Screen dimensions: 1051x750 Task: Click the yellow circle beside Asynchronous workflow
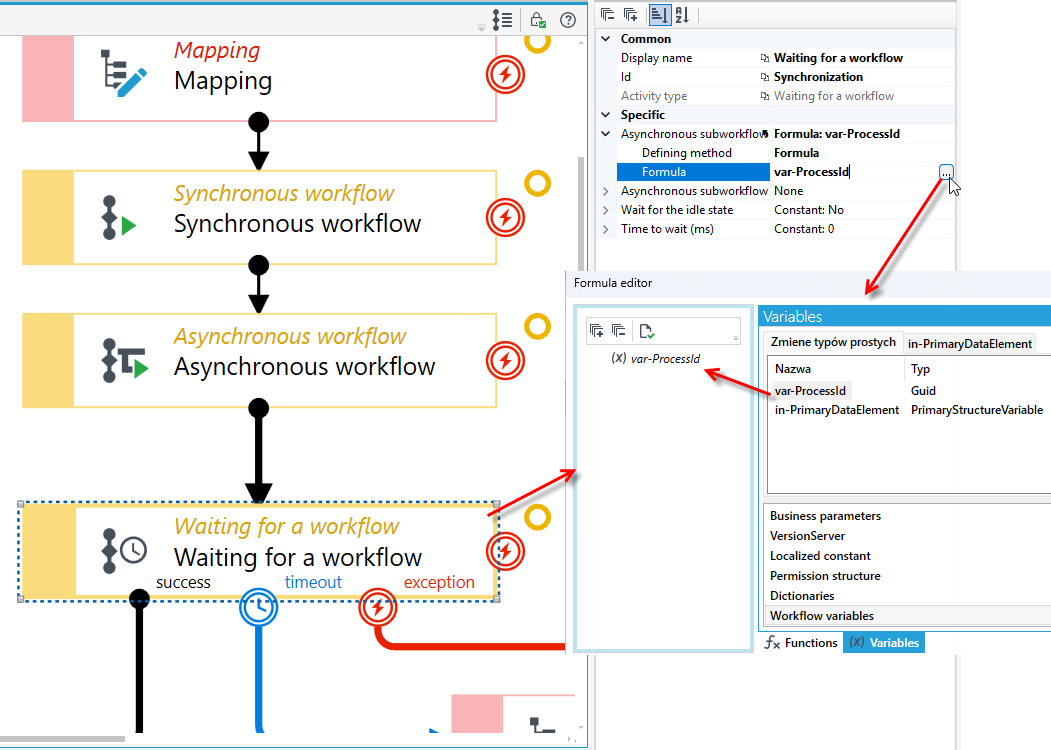[537, 326]
